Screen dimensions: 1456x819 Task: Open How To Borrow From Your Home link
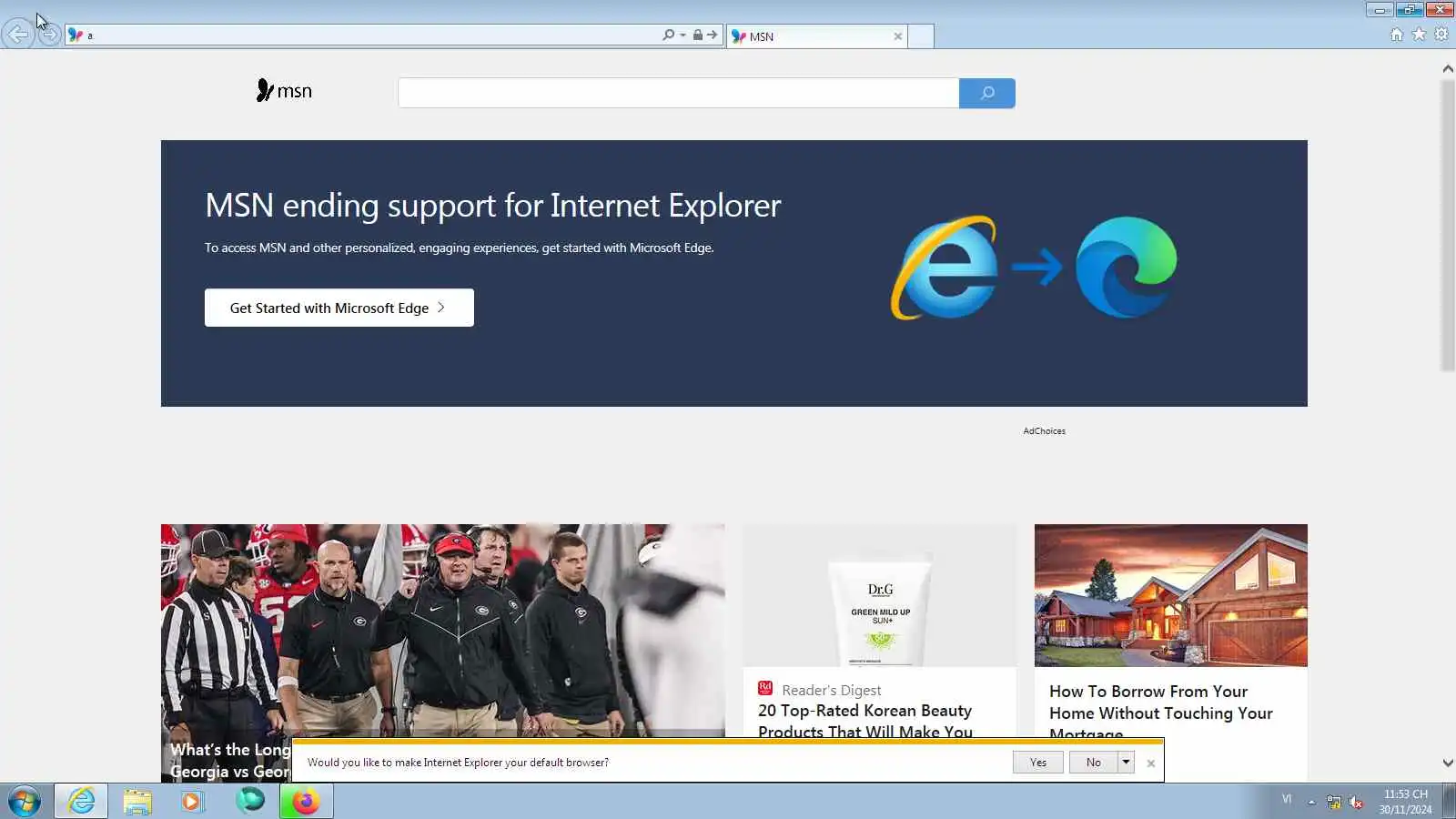point(1161,712)
